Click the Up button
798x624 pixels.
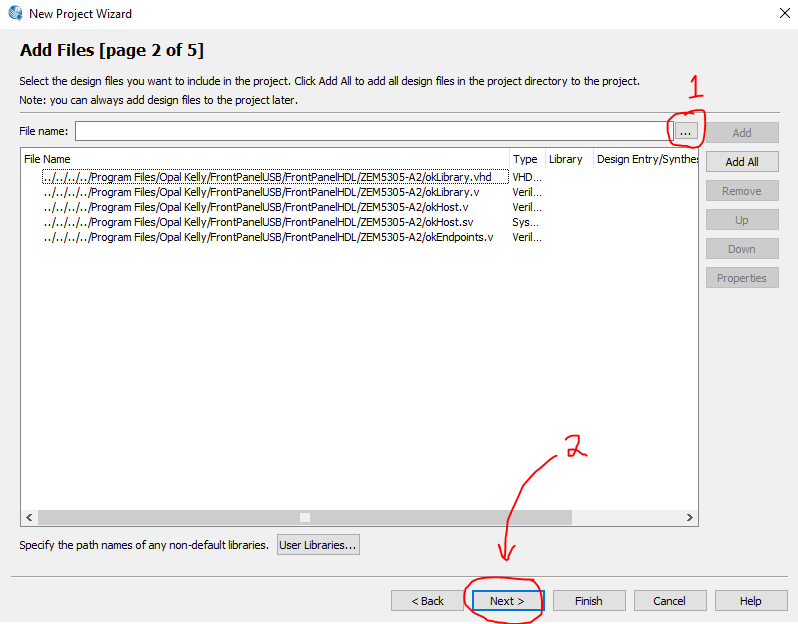(x=742, y=220)
